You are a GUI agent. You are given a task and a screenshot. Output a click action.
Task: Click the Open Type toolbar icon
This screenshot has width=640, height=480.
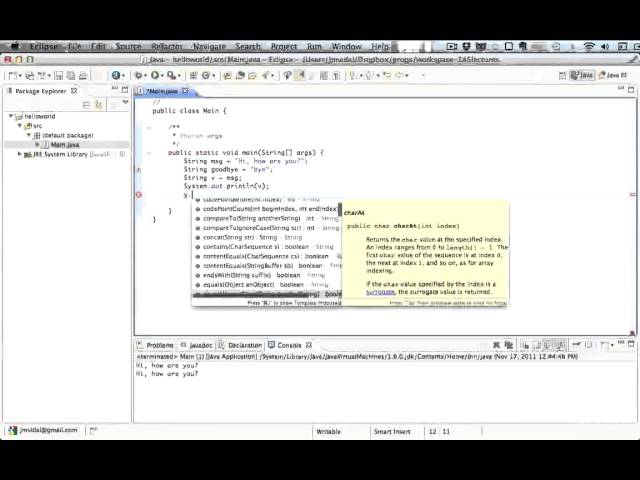pyautogui.click(x=227, y=76)
